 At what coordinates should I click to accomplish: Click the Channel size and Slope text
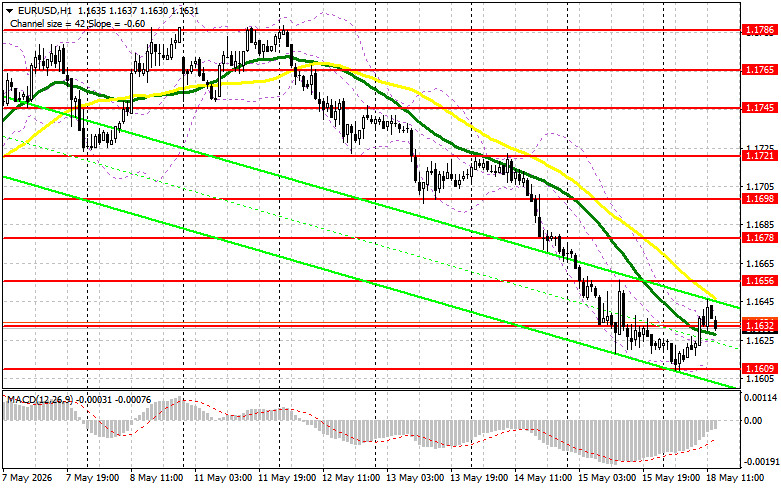pyautogui.click(x=78, y=23)
